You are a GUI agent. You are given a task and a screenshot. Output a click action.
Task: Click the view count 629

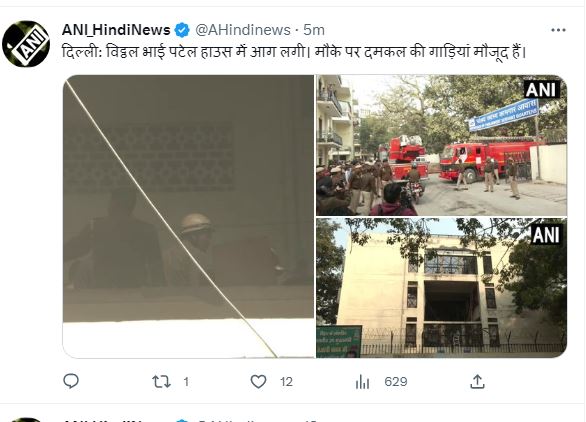(396, 382)
